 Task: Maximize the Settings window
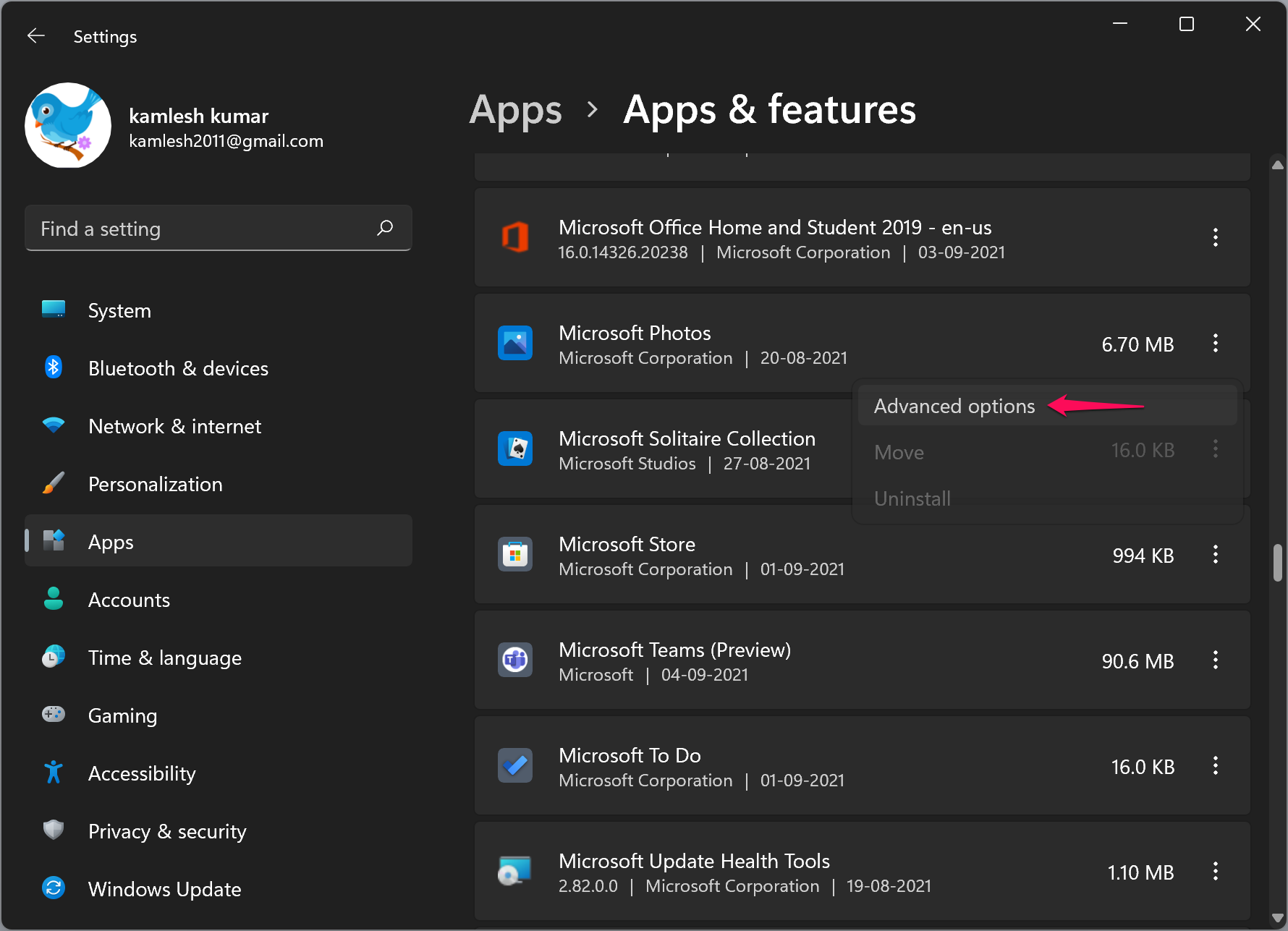[1187, 24]
